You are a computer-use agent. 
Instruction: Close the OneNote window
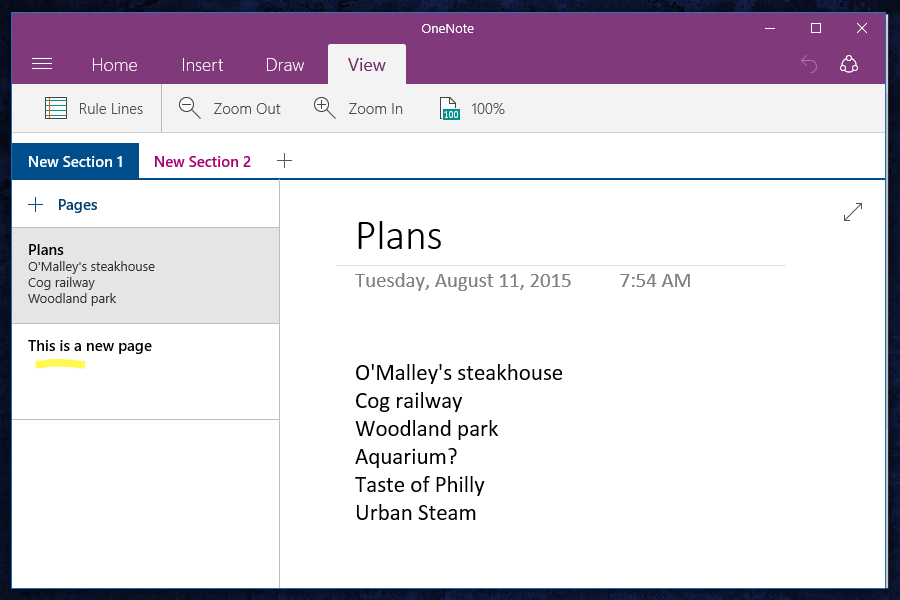tap(862, 28)
